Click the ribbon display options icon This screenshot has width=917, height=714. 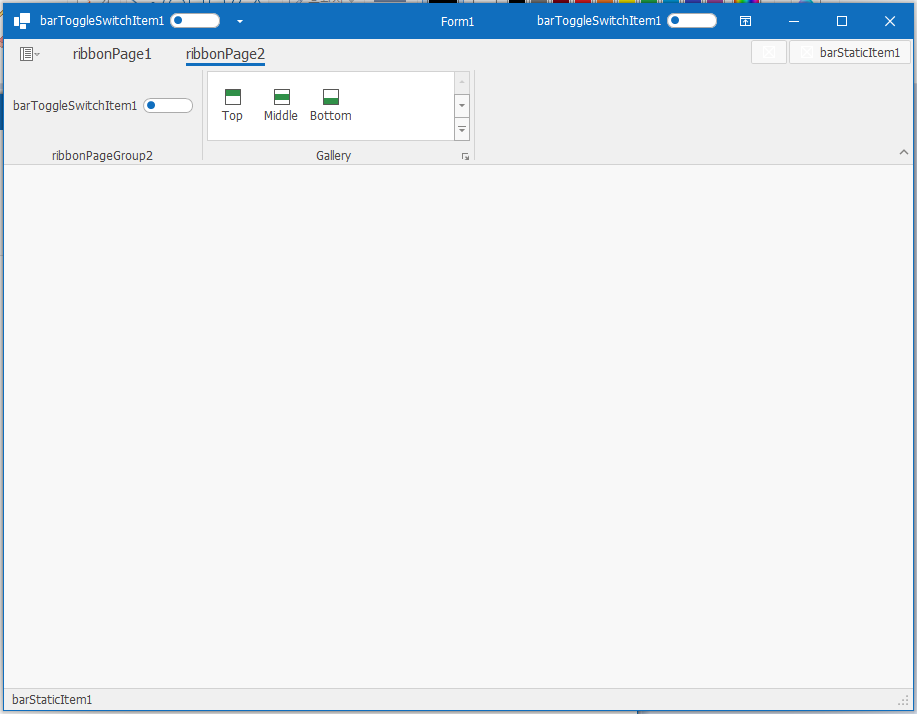pos(745,21)
